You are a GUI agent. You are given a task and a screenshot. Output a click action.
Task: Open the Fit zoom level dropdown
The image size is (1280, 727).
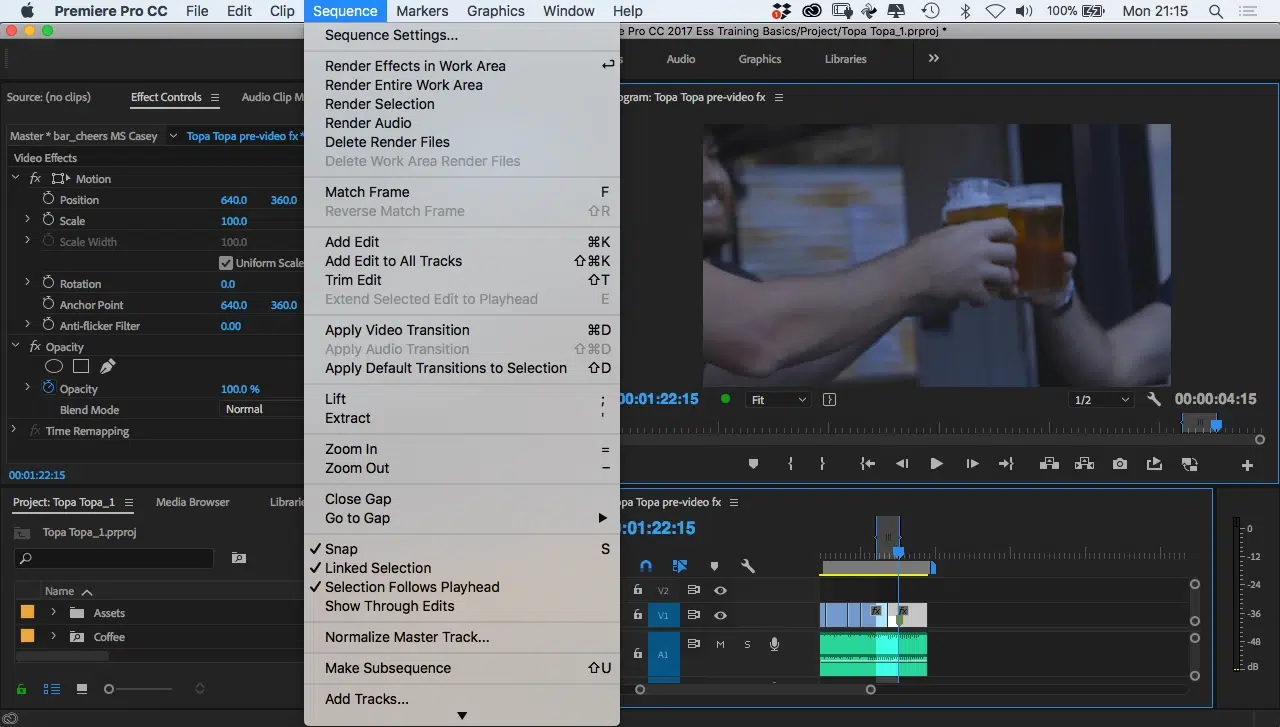(x=779, y=400)
